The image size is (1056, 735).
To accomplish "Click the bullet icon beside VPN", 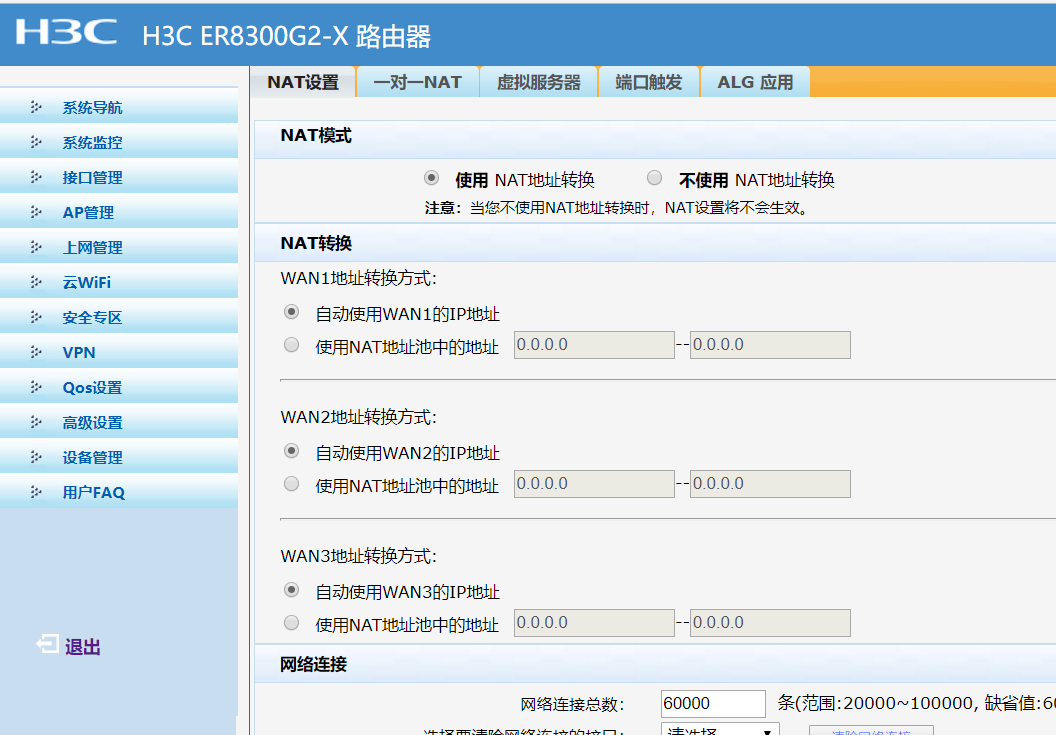I will tap(36, 352).
